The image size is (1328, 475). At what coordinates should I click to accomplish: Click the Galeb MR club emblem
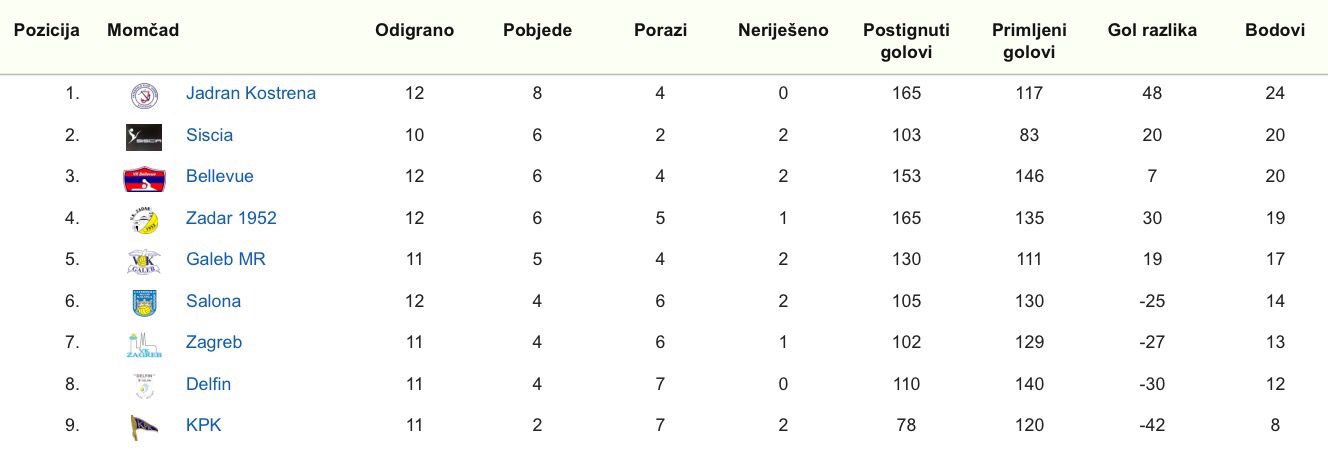(x=144, y=261)
